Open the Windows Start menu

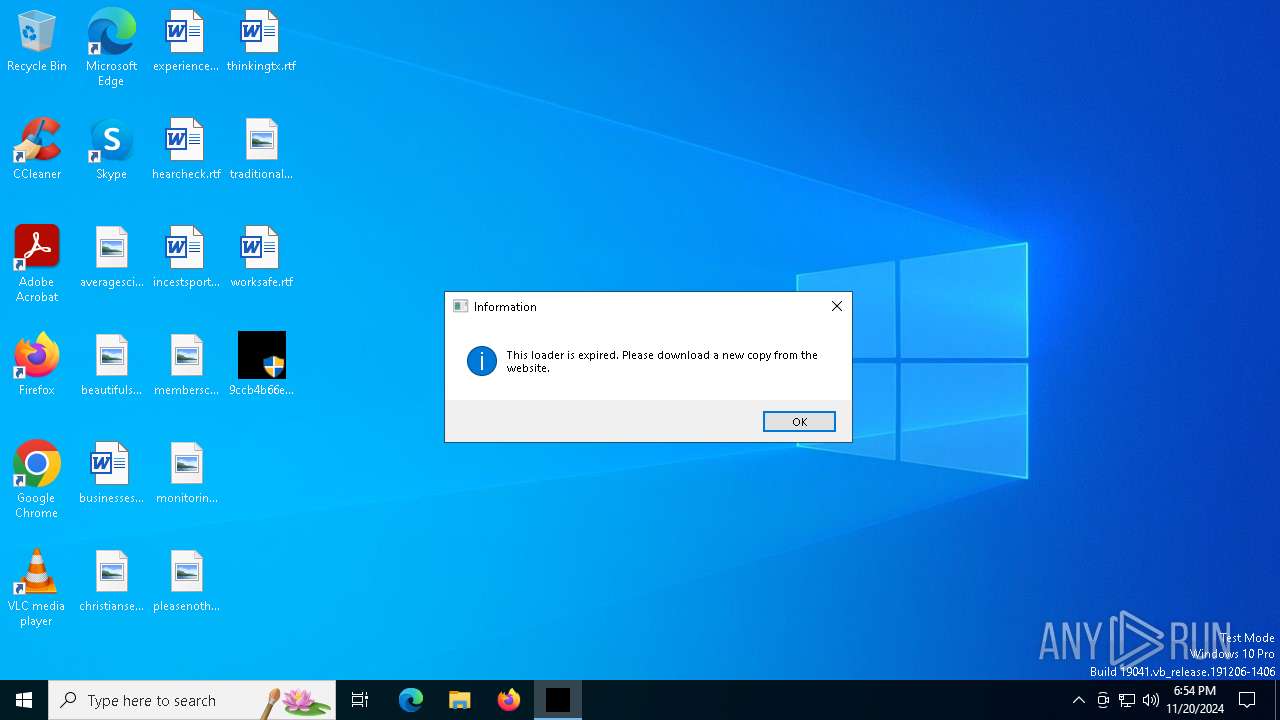pyautogui.click(x=24, y=700)
